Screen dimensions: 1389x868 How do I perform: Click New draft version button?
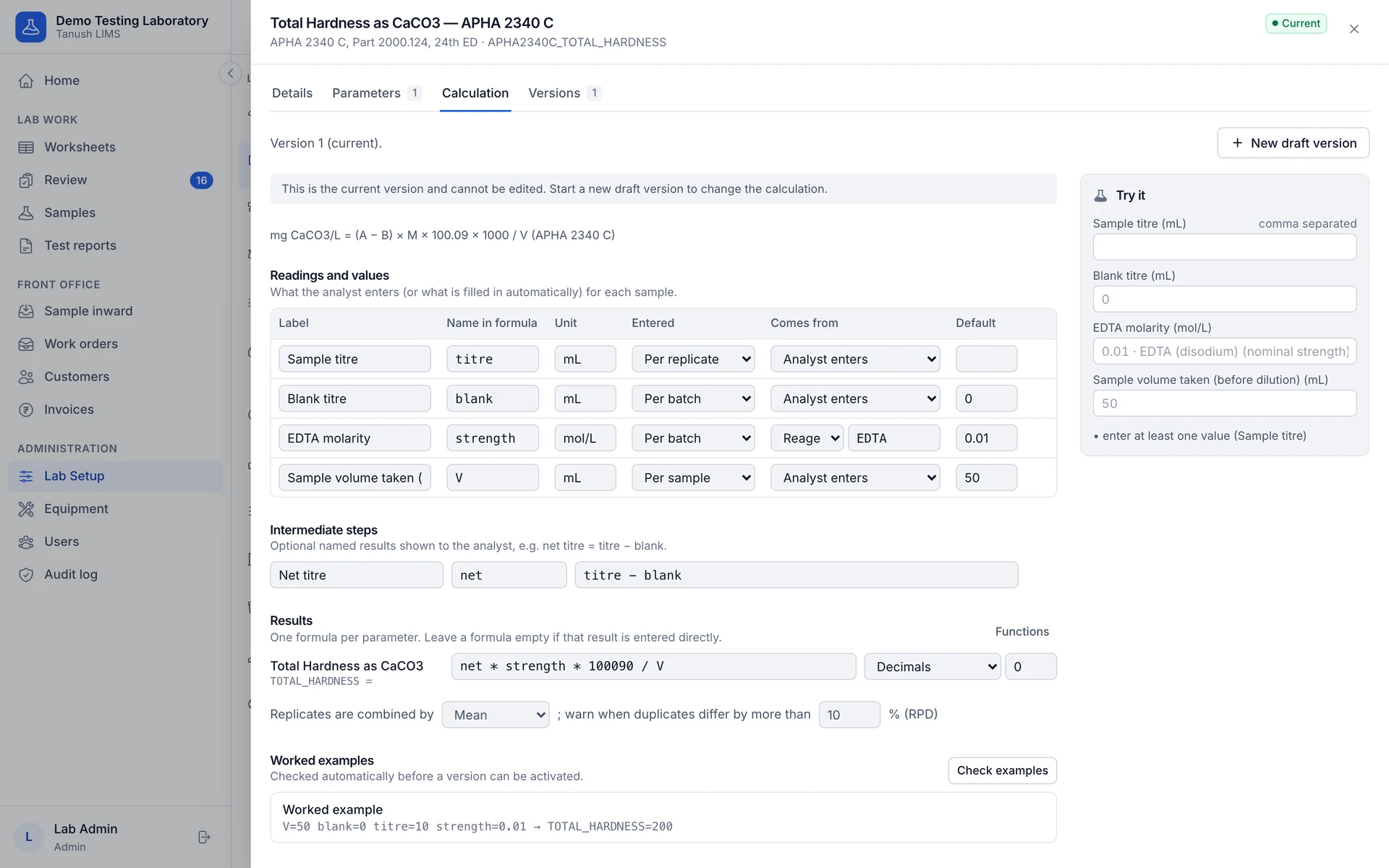tap(1293, 143)
